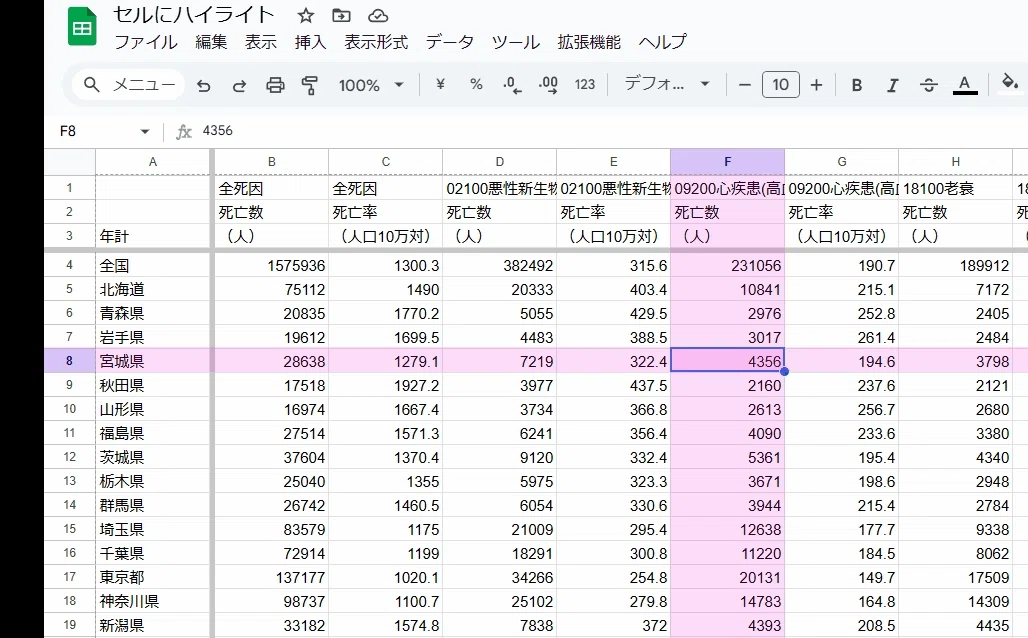
Task: Click the move to folder icon
Action: click(341, 16)
